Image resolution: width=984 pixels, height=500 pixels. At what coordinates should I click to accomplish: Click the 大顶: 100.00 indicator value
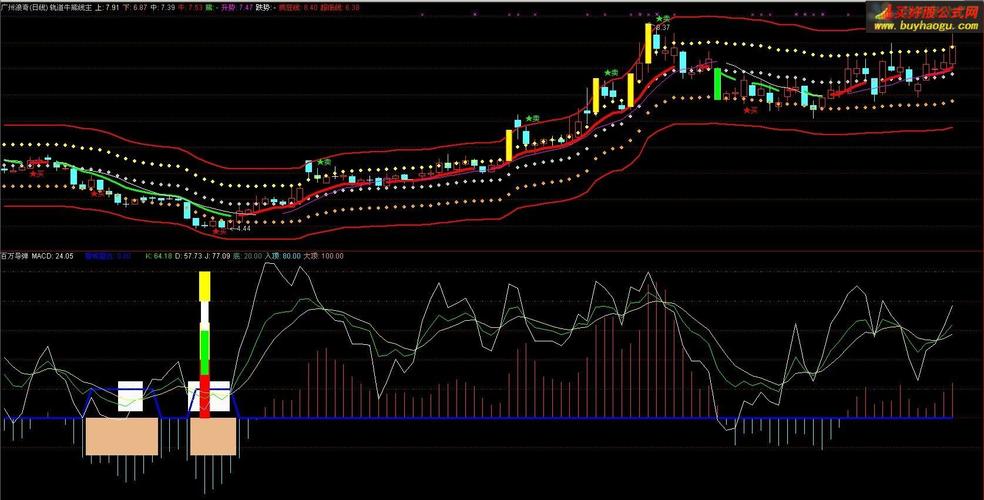pos(326,256)
